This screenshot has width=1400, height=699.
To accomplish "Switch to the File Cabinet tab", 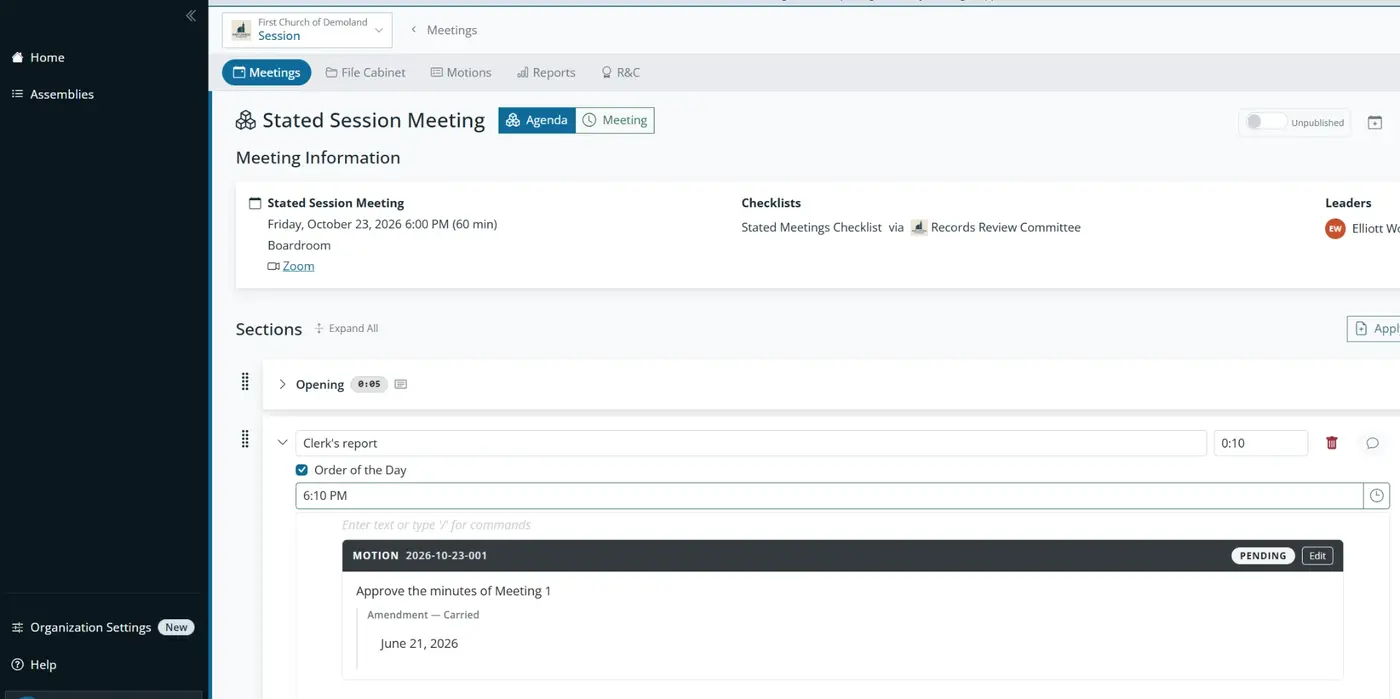I will coord(366,72).
